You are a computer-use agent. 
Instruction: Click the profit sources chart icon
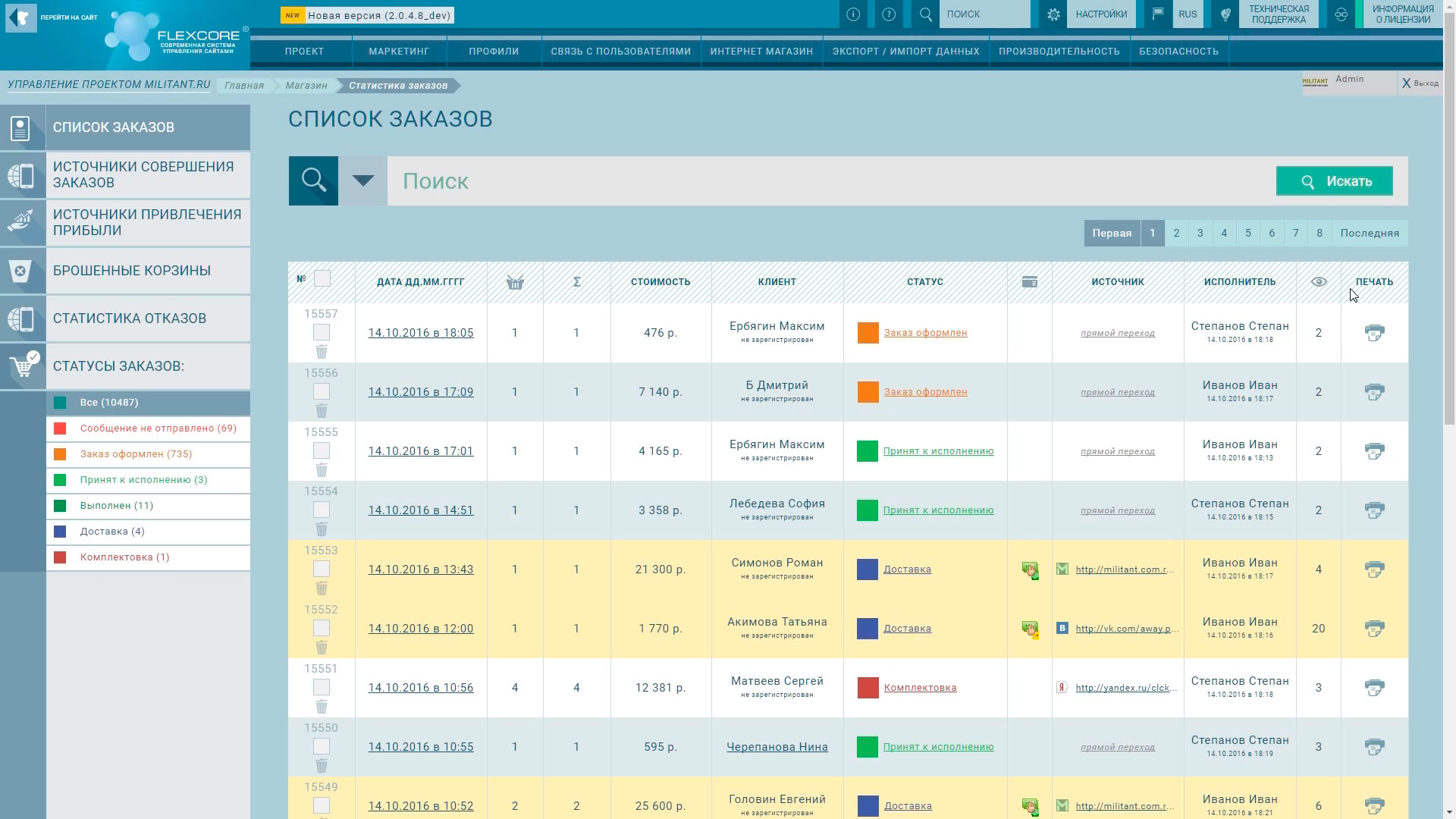(22, 222)
